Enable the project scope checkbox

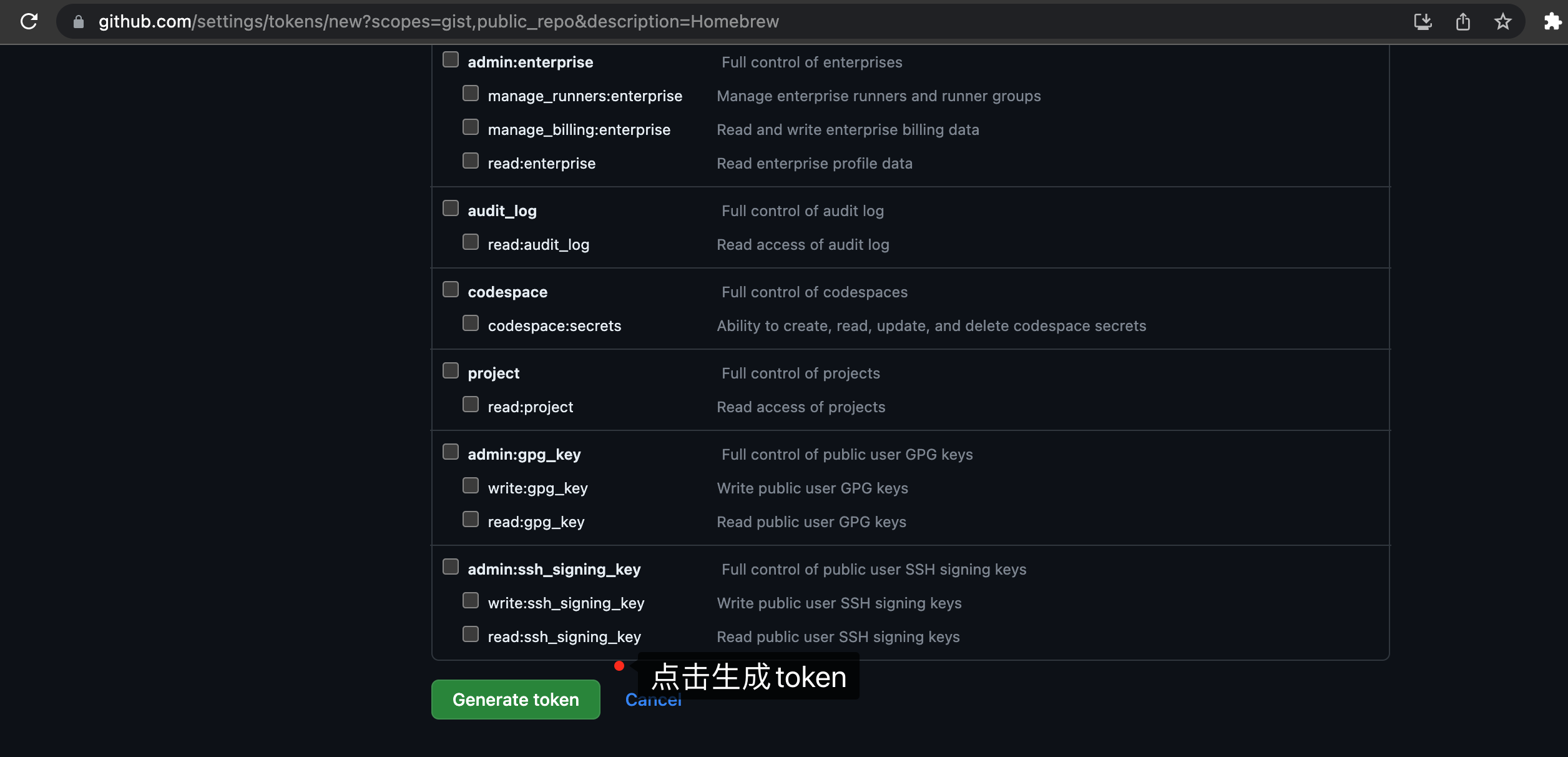(451, 371)
